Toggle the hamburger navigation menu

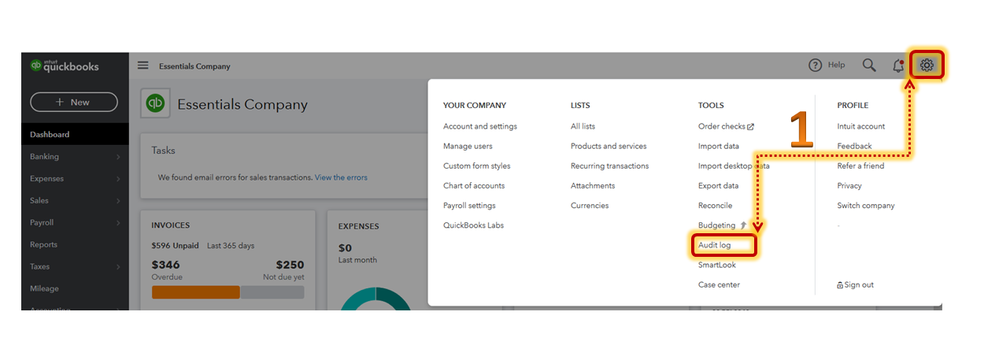[x=143, y=65]
